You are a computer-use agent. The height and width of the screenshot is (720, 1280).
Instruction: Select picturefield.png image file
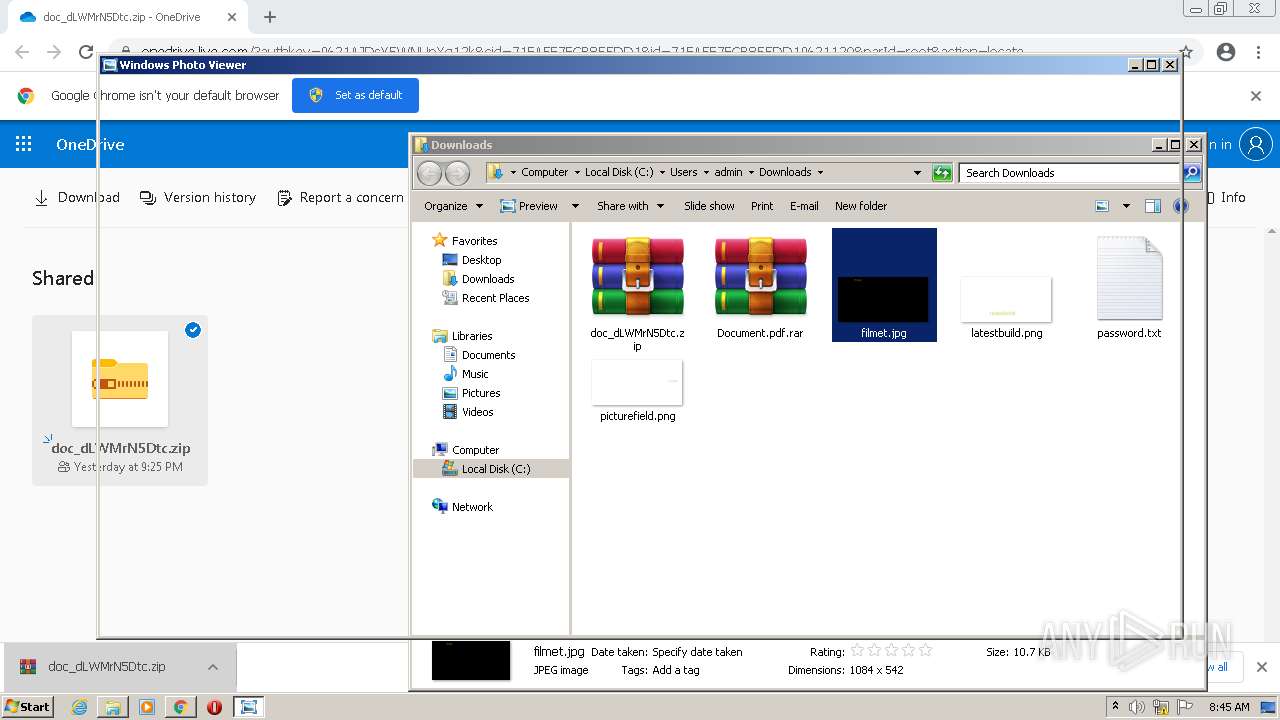point(637,390)
